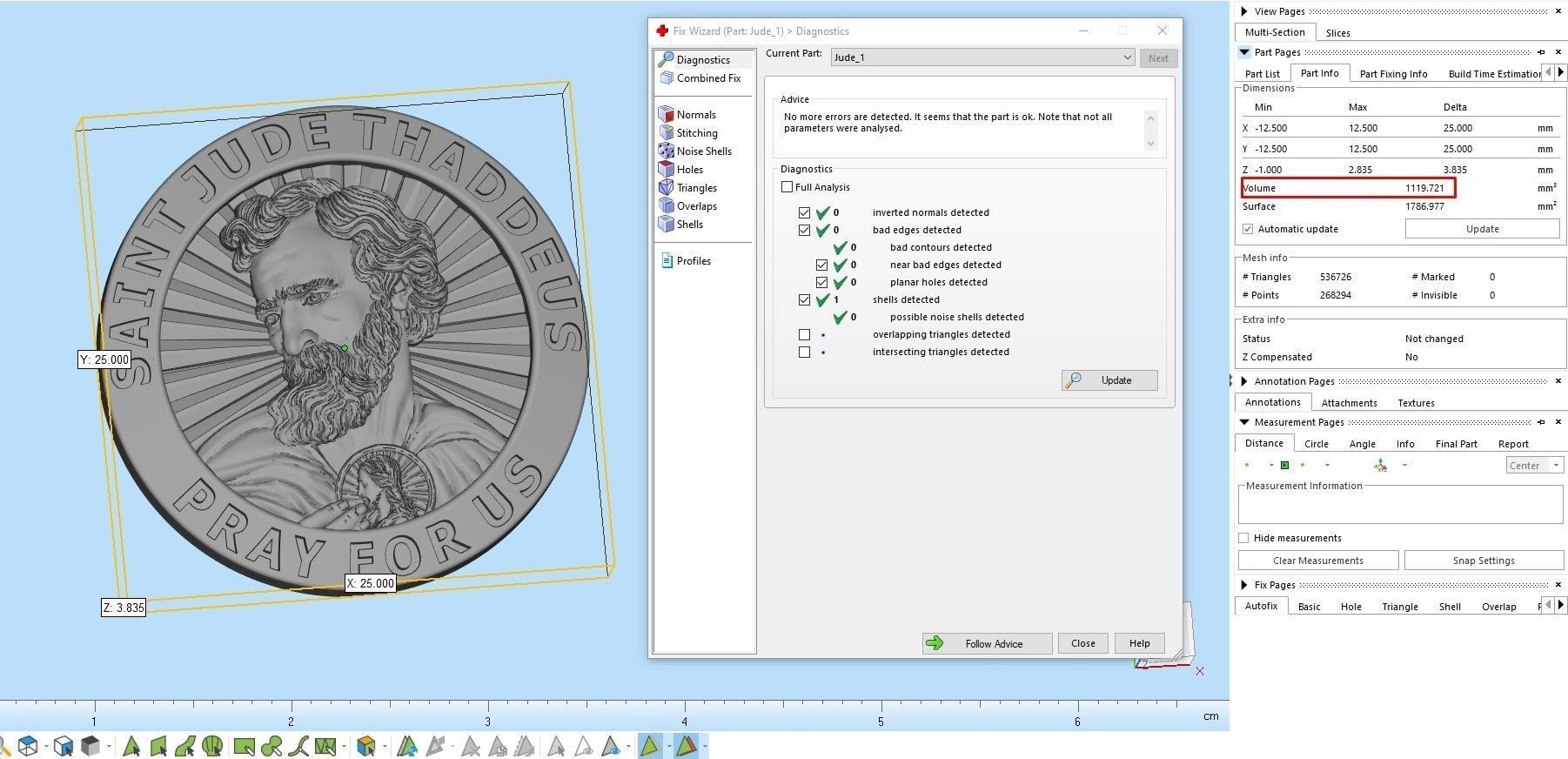
Task: Open the Attachments tab
Action: pos(1349,403)
